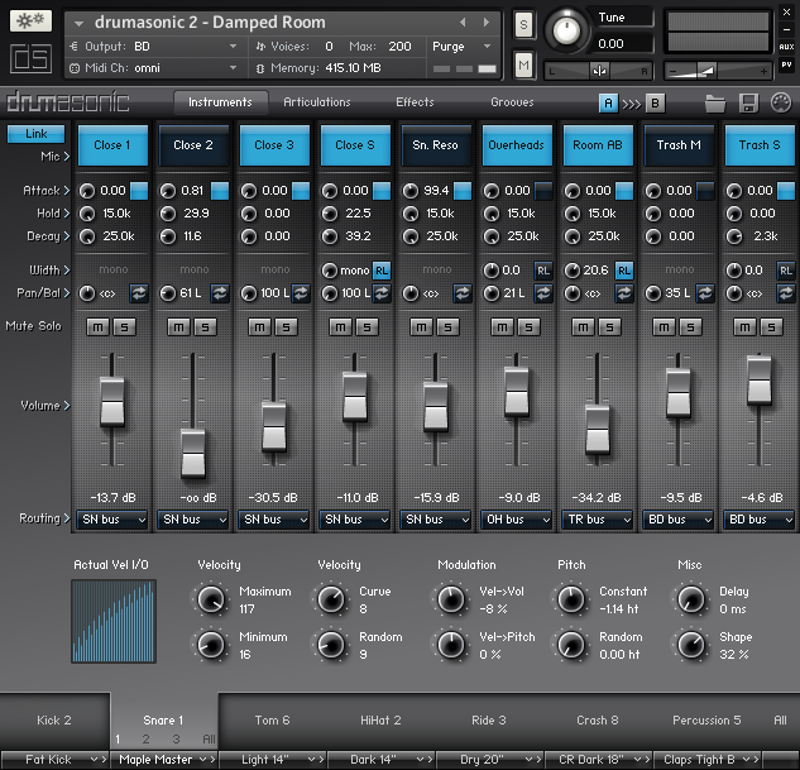
Task: Click the Pitch Constant knob
Action: point(571,600)
